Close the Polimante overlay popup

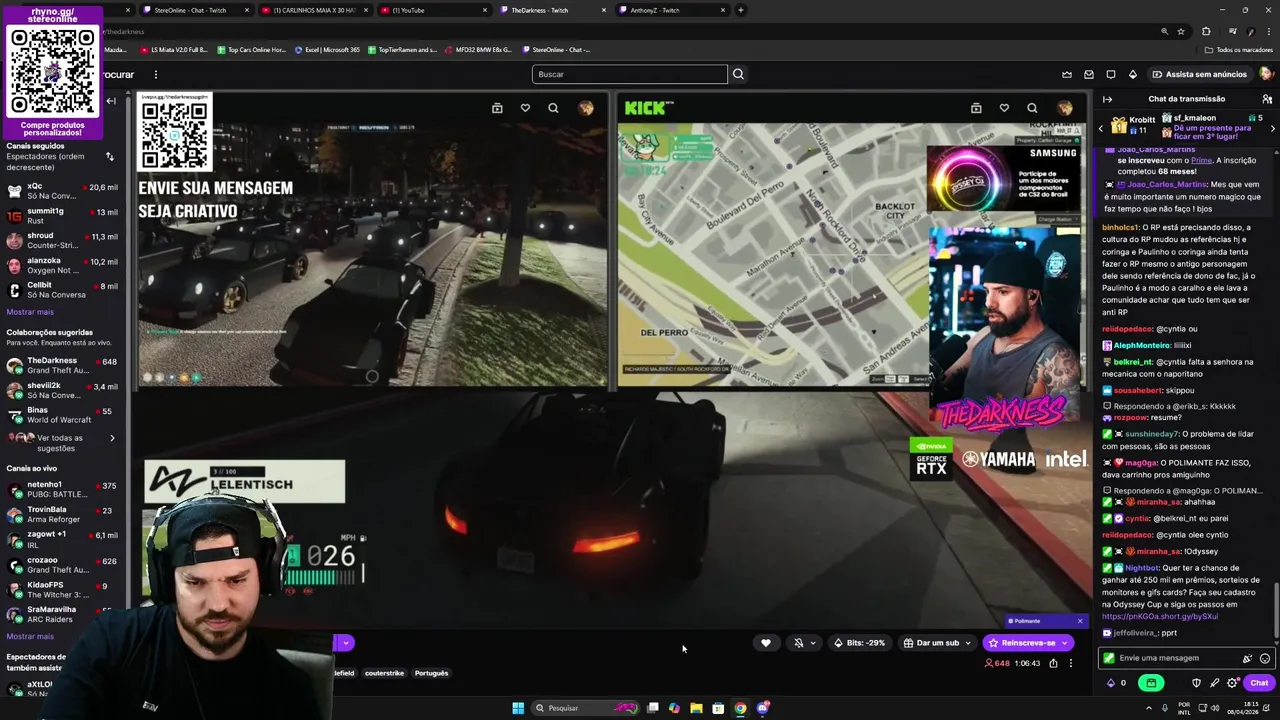click(x=1080, y=621)
